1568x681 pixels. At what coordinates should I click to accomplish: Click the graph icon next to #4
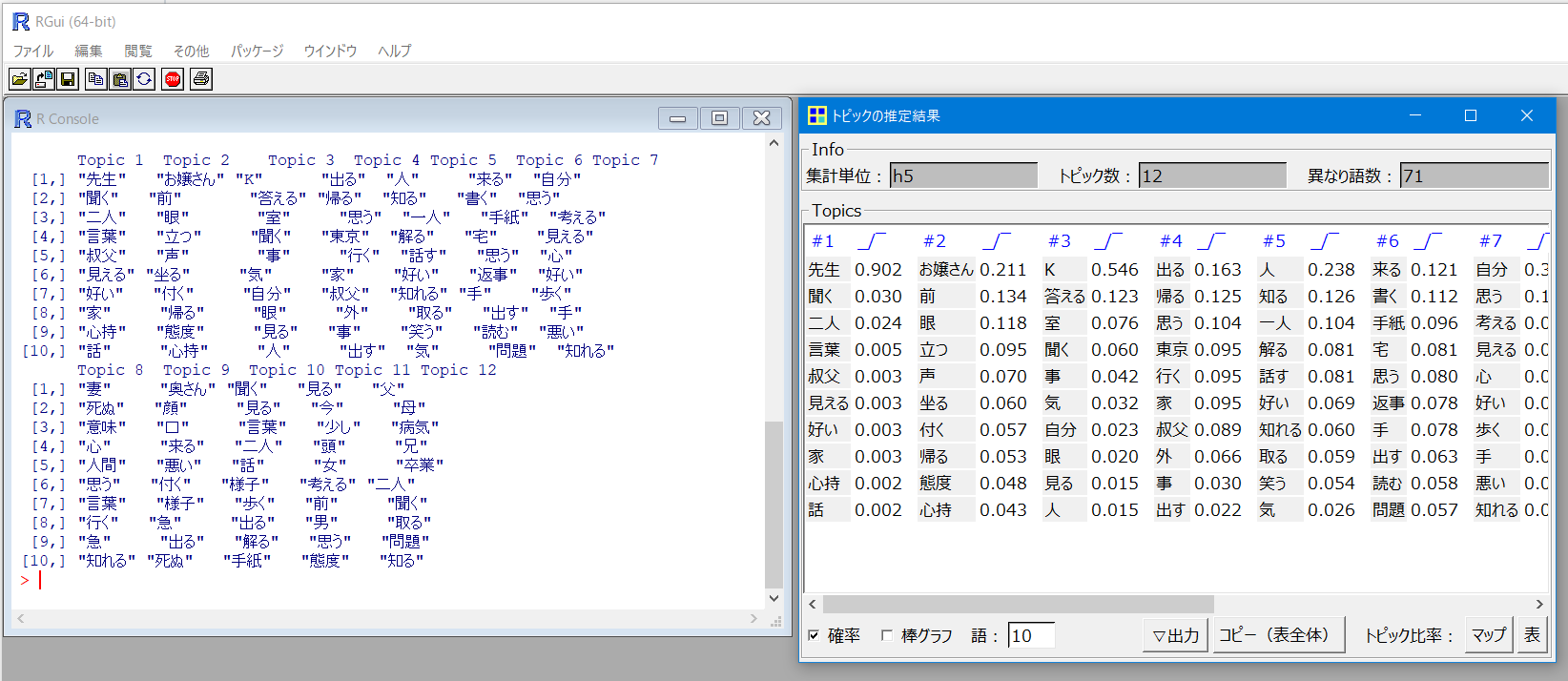pos(1212,240)
